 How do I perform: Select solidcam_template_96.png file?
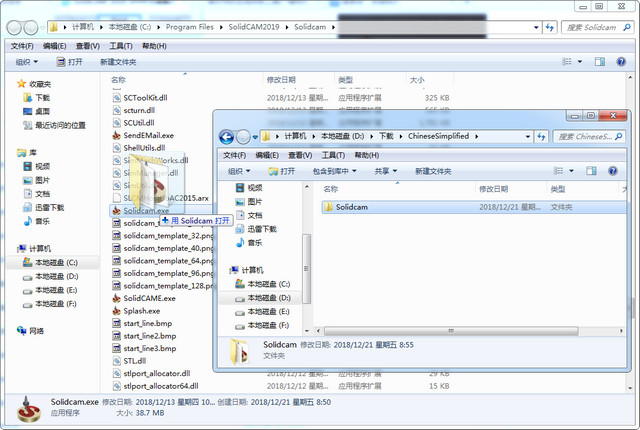pos(162,273)
